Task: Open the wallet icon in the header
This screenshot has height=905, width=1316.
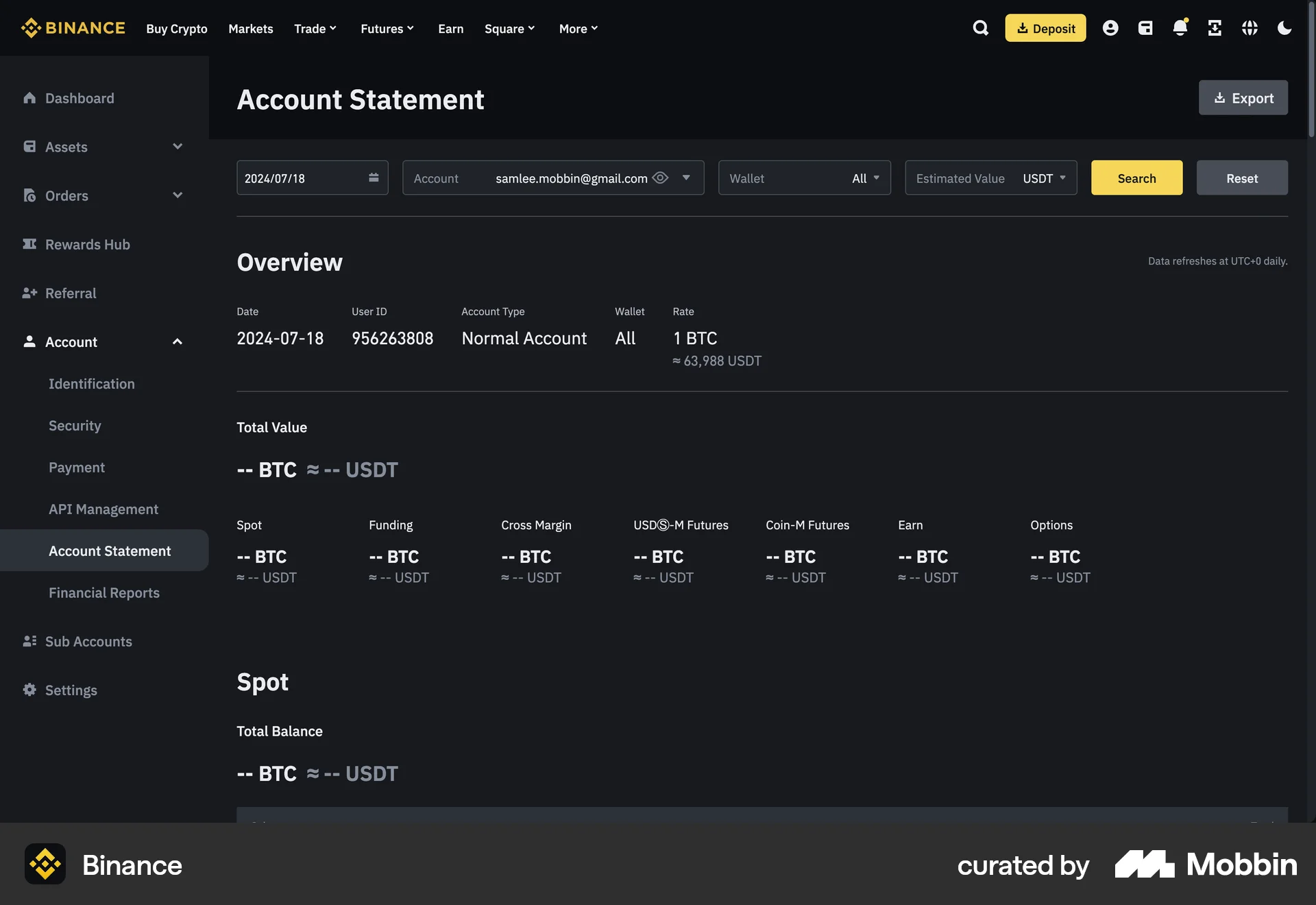Action: pos(1145,28)
